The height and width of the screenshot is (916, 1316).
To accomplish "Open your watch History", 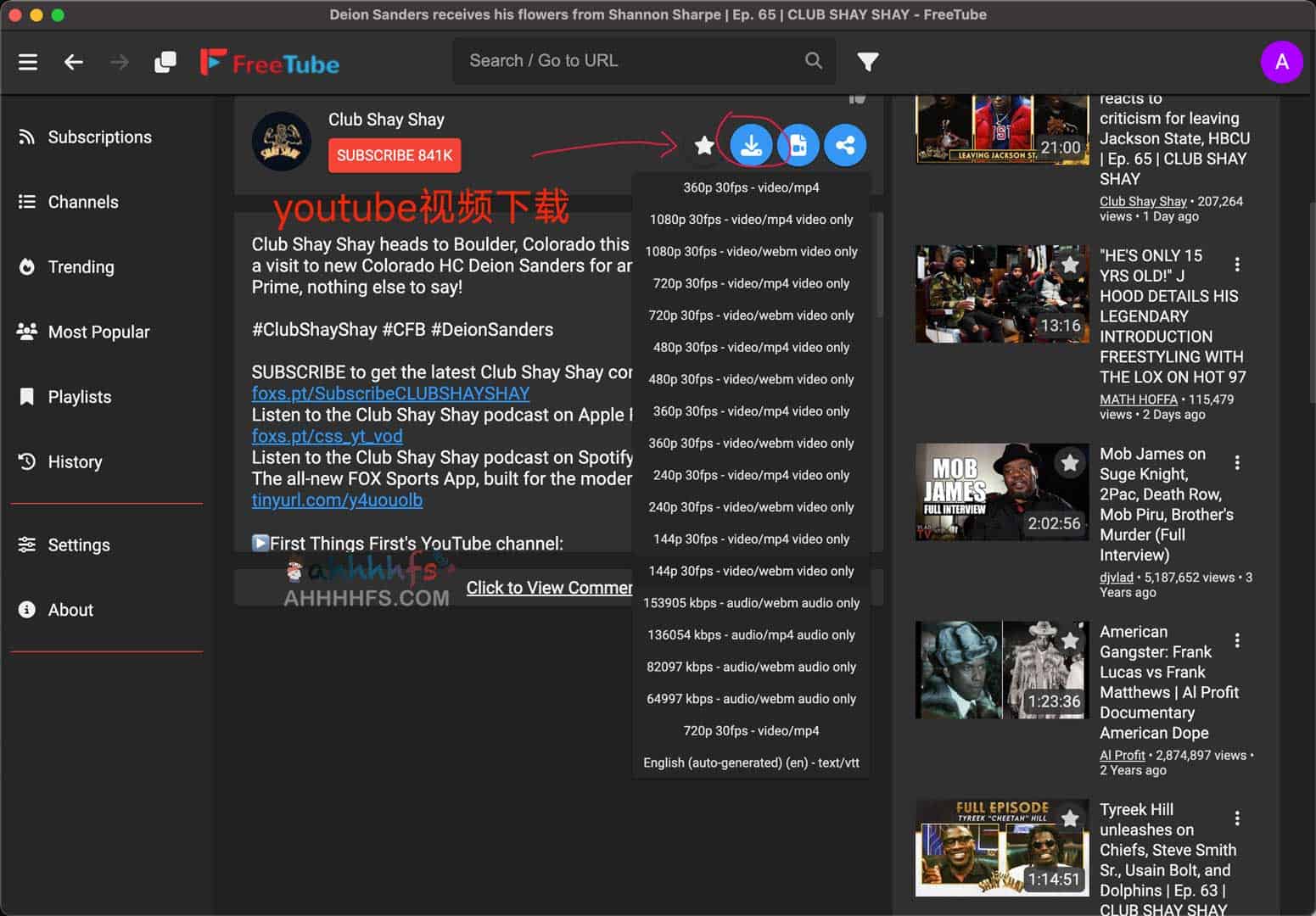I will (76, 461).
